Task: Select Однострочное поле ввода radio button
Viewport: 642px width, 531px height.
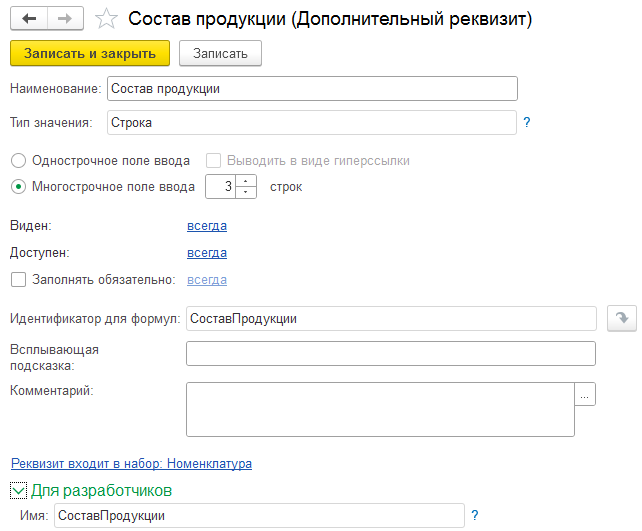Action: click(18, 160)
